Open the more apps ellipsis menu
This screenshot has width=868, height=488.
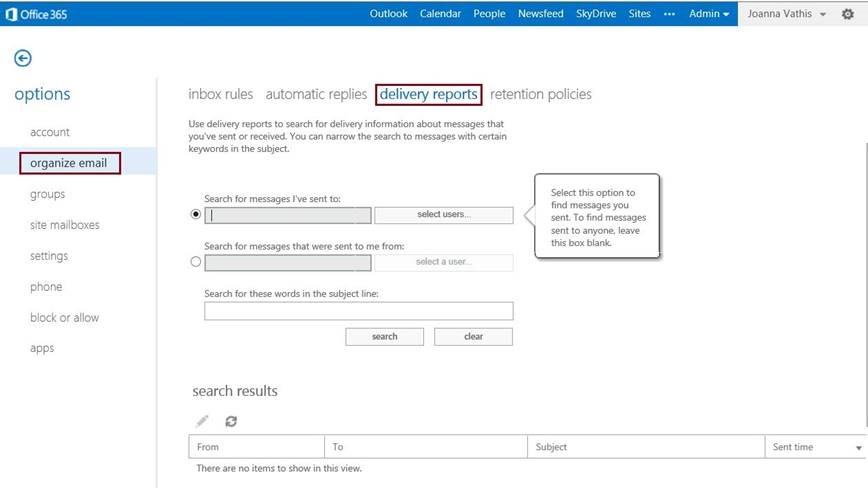(669, 14)
